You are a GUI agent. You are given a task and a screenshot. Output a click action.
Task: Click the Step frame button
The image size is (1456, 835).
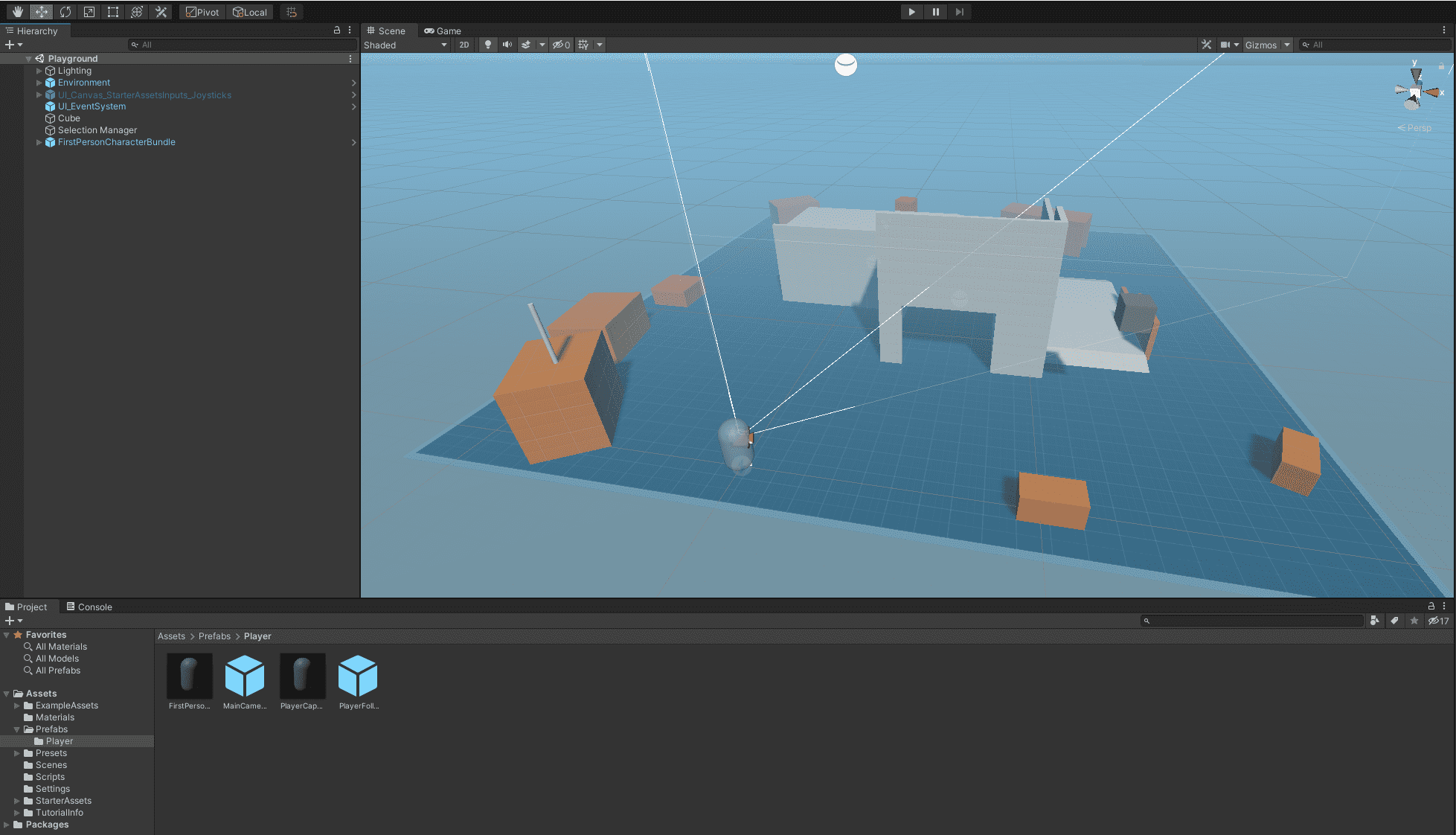[960, 12]
